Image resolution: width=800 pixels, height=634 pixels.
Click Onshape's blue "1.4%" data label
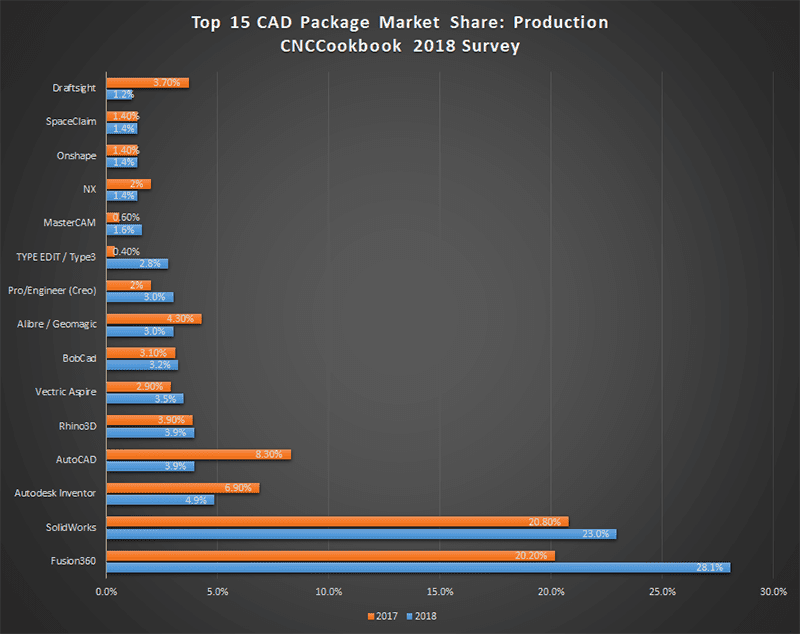point(124,162)
